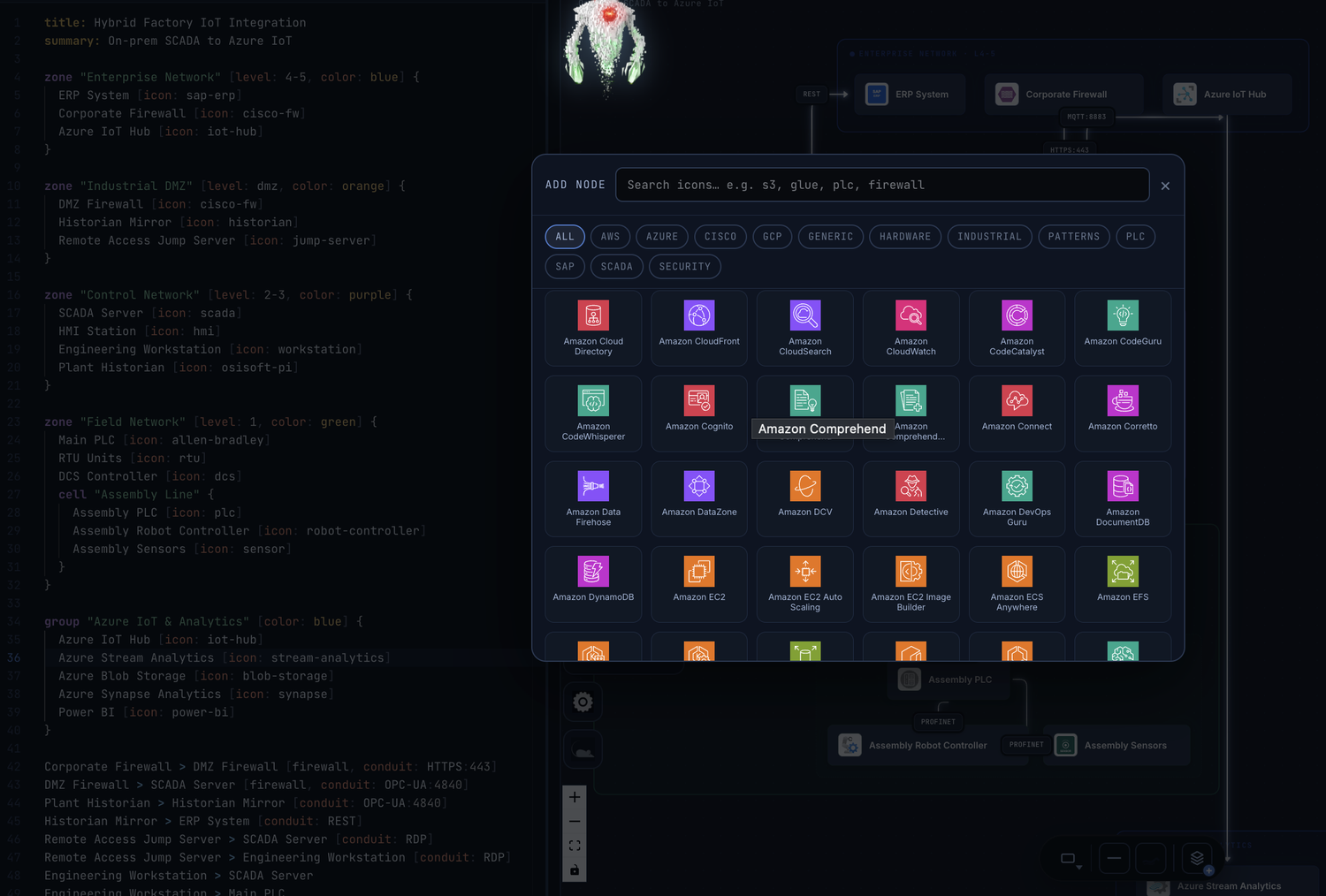The image size is (1326, 896).
Task: Show SCADA icons
Action: (x=617, y=267)
